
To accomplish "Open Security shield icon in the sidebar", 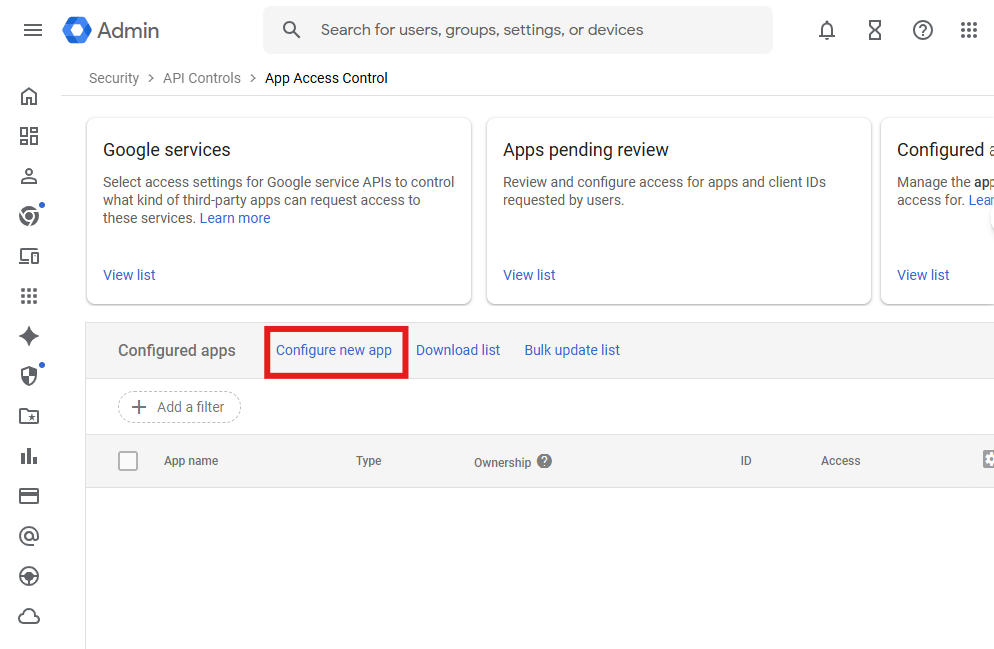I will tap(29, 376).
